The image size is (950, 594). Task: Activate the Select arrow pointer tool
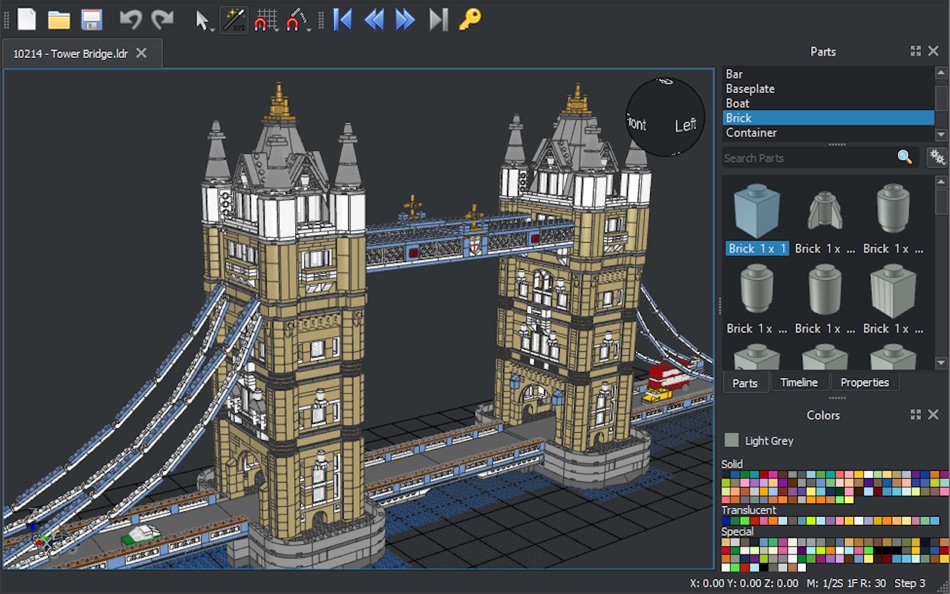(x=202, y=20)
